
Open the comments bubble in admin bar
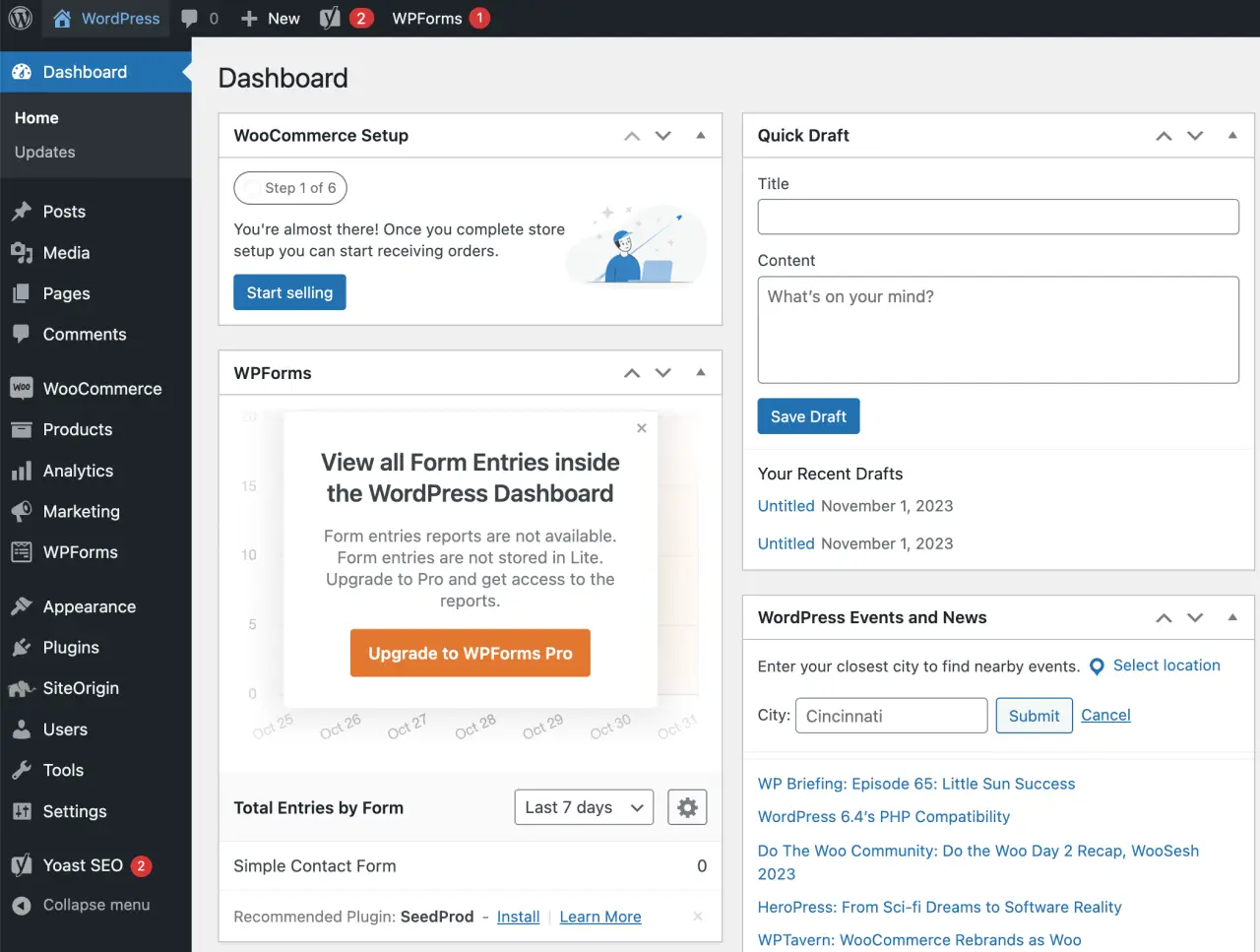(x=190, y=18)
